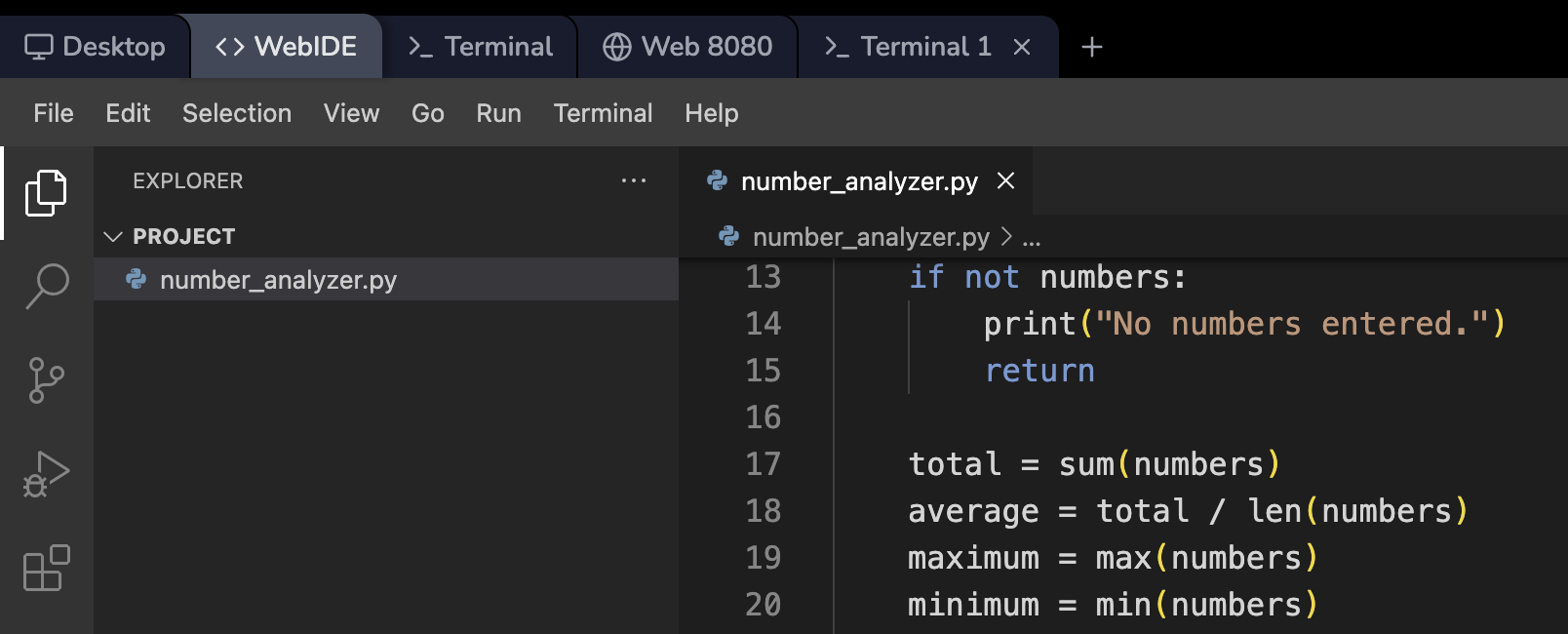
Task: Open the Source Control view icon
Action: (46, 380)
